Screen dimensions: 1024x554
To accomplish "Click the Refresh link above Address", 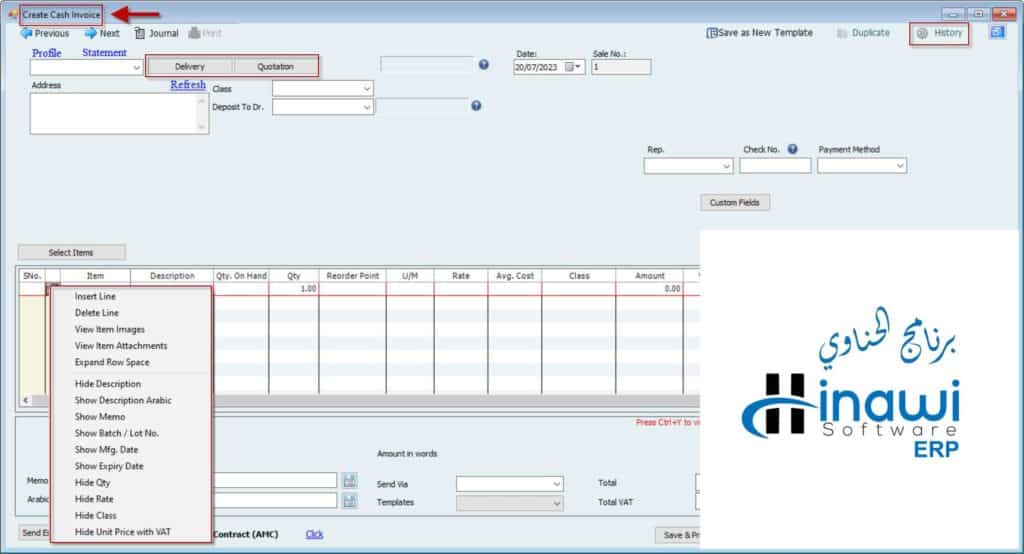I will [x=188, y=85].
